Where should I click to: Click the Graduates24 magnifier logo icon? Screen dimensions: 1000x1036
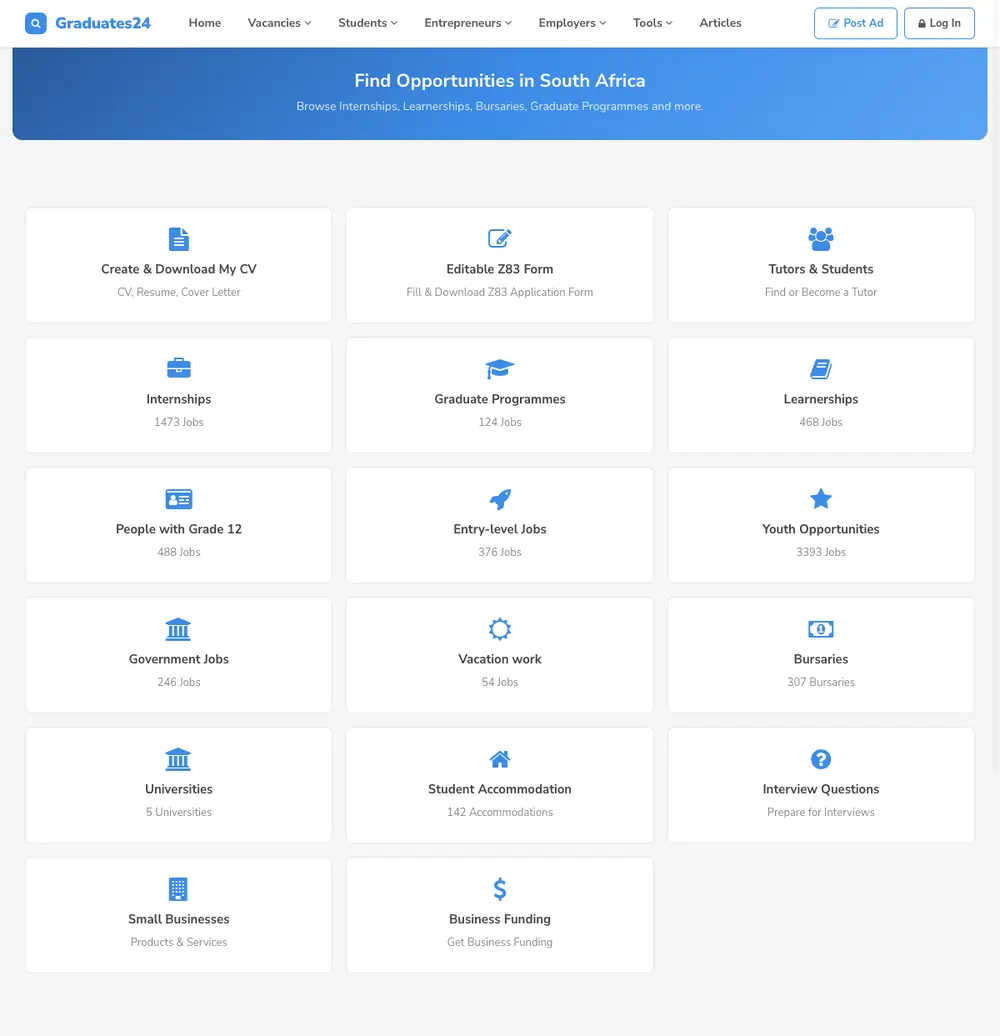tap(36, 23)
